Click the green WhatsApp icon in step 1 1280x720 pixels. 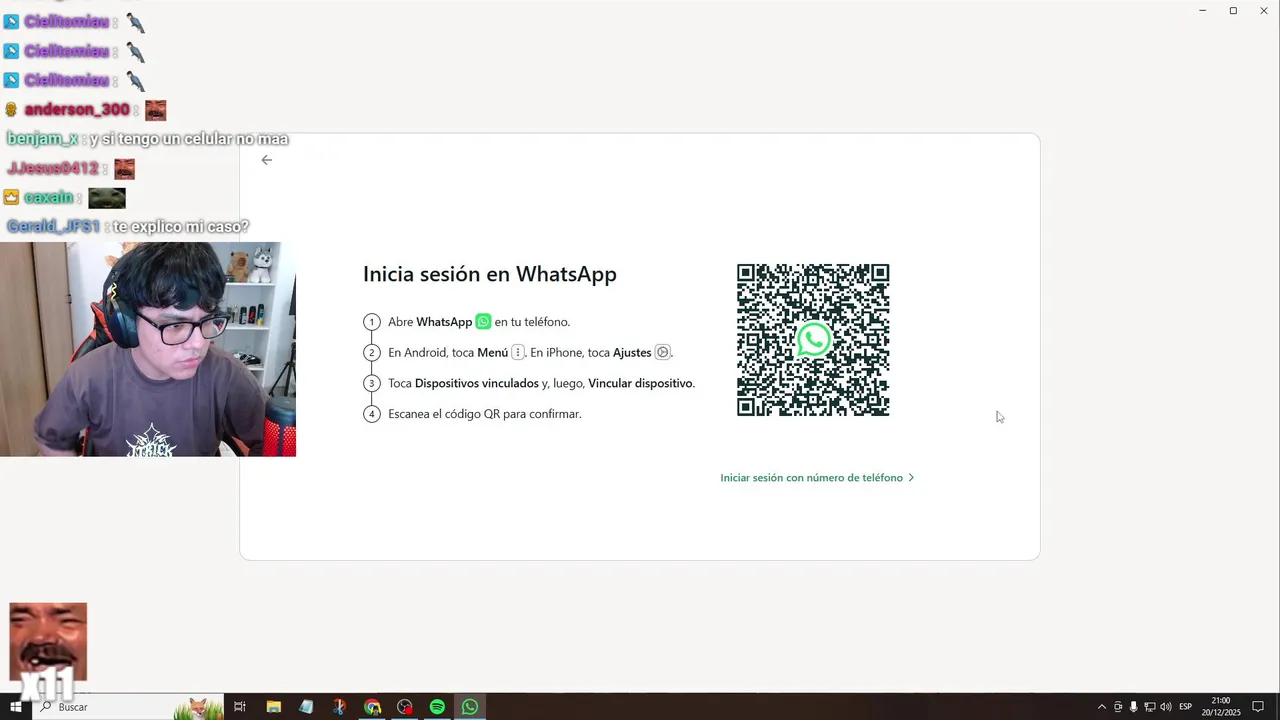point(483,322)
